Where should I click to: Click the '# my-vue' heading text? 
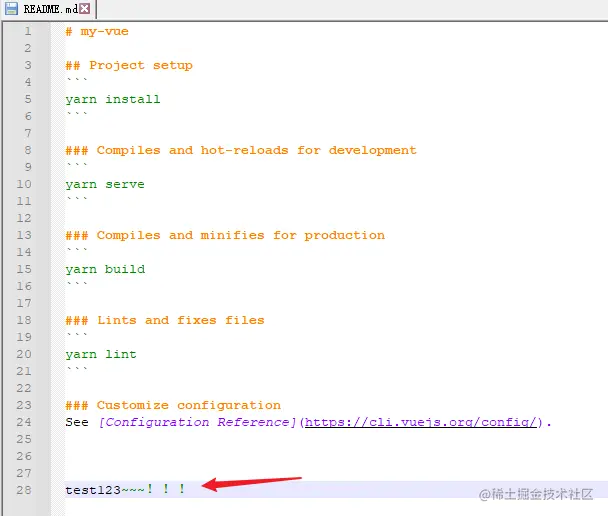[97, 31]
